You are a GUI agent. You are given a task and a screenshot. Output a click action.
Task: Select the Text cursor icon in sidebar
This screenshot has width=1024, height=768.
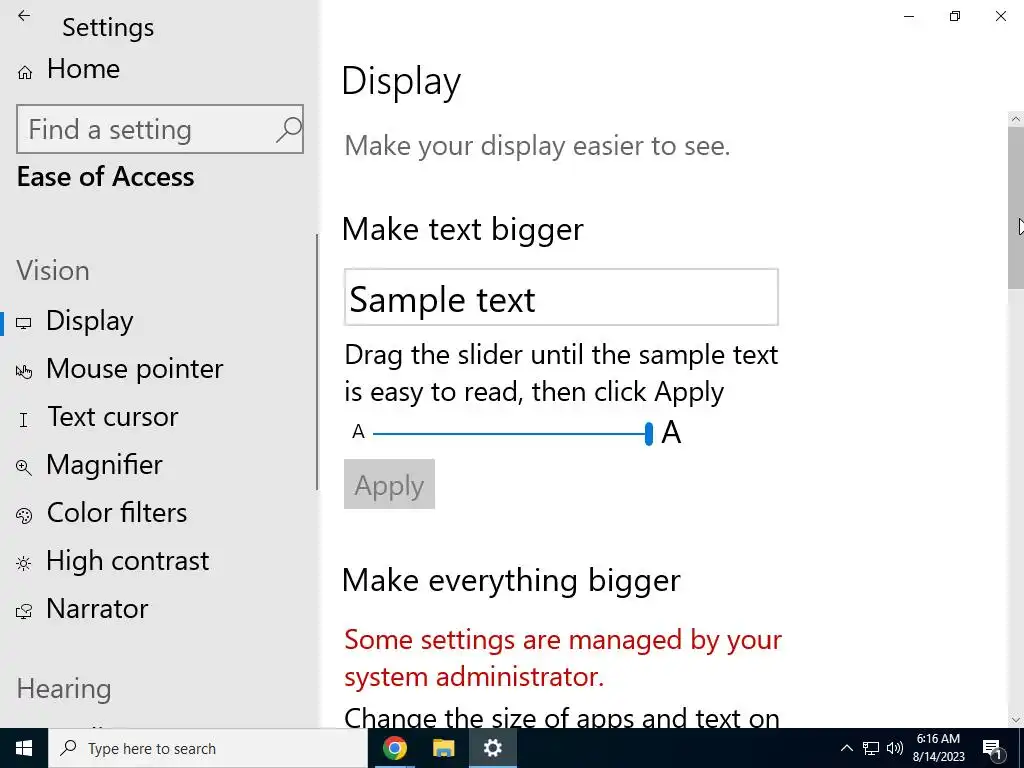[x=24, y=420]
